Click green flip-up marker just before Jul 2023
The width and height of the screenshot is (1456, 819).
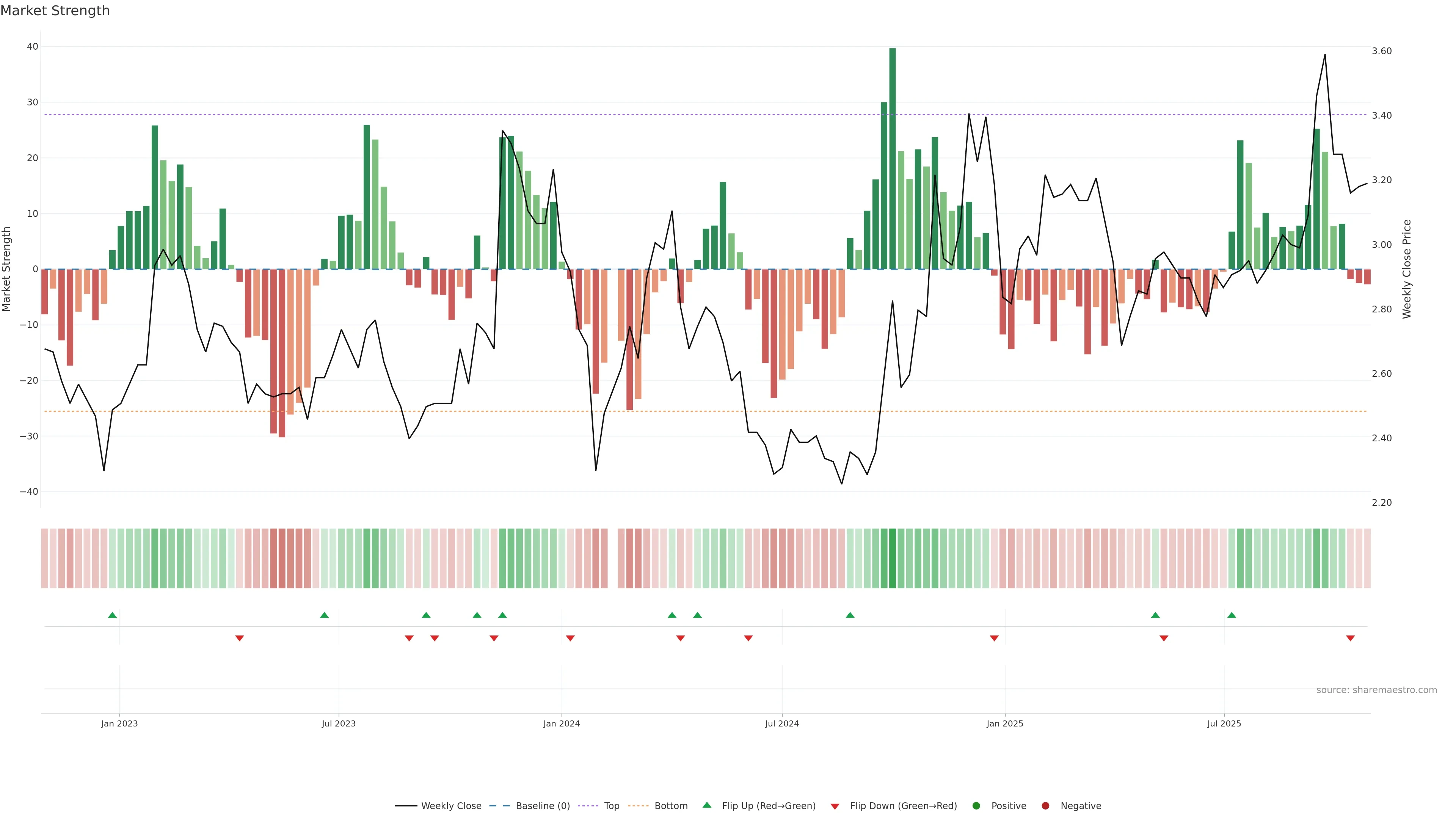tap(325, 615)
